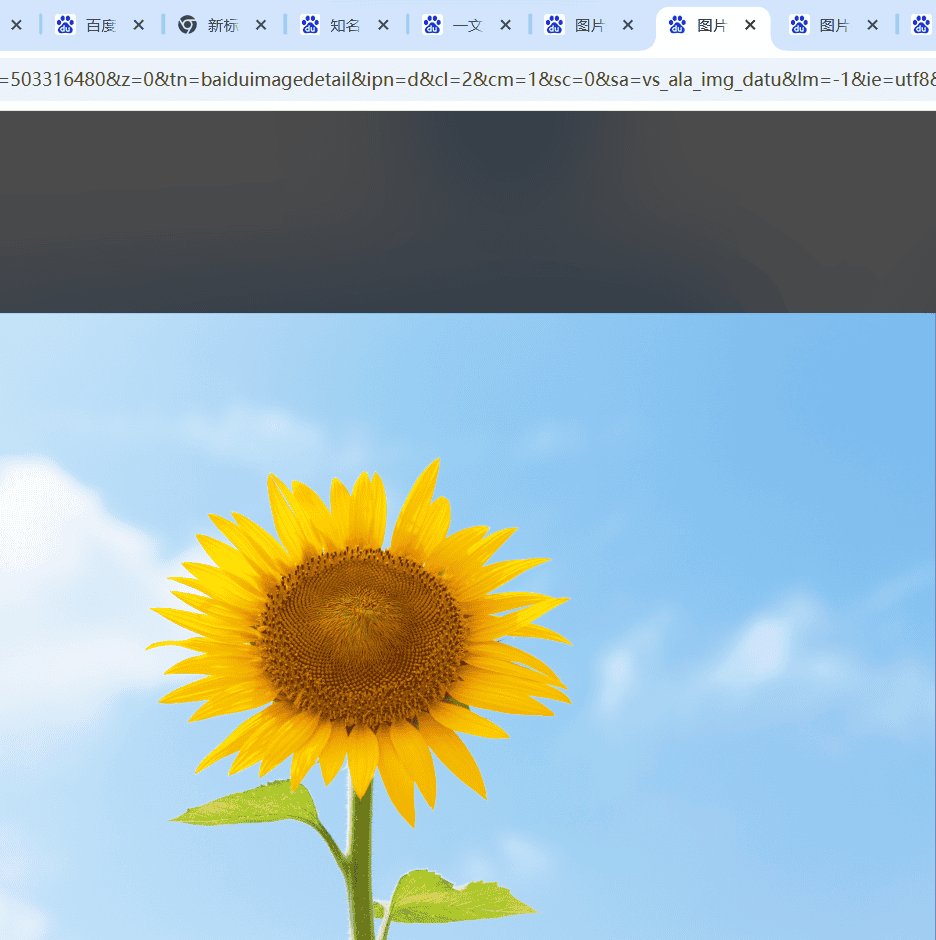Click the Baidu paw favicon on 百度 tab

point(65,25)
